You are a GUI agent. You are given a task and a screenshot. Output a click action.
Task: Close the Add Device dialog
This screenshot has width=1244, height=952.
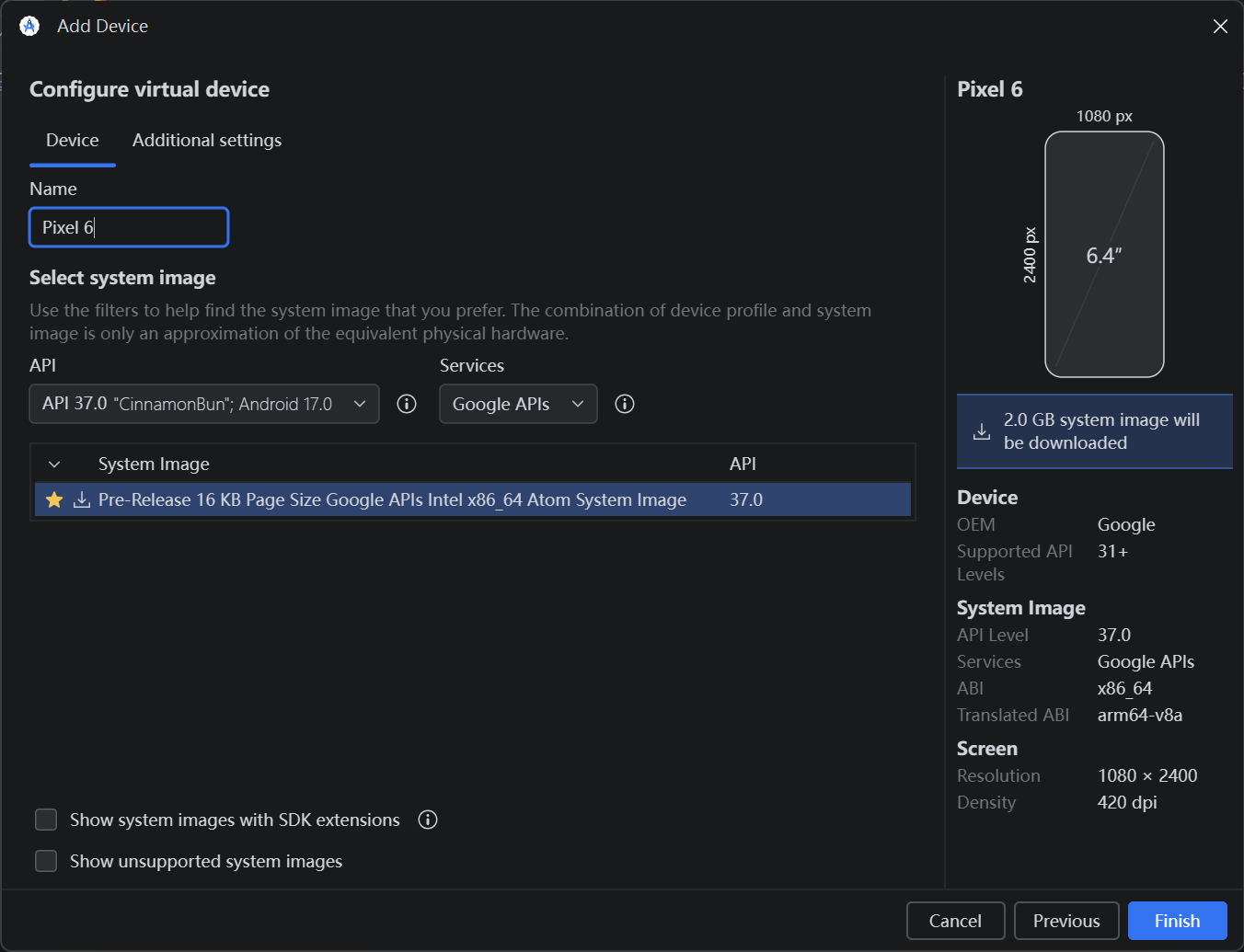click(x=1220, y=26)
